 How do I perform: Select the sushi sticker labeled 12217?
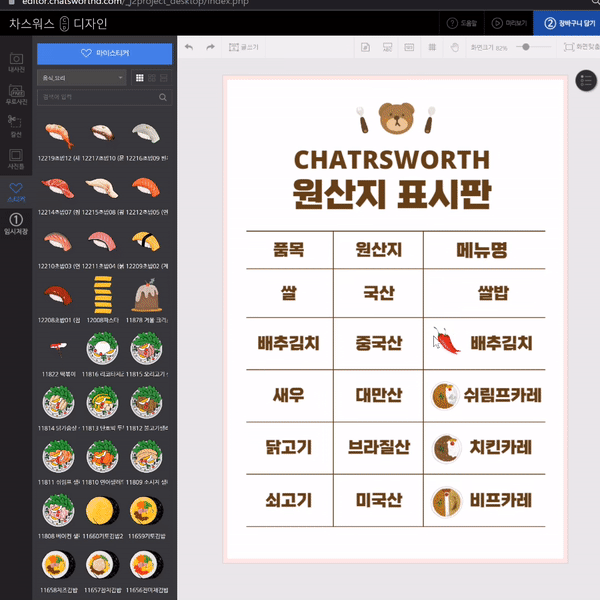click(103, 132)
